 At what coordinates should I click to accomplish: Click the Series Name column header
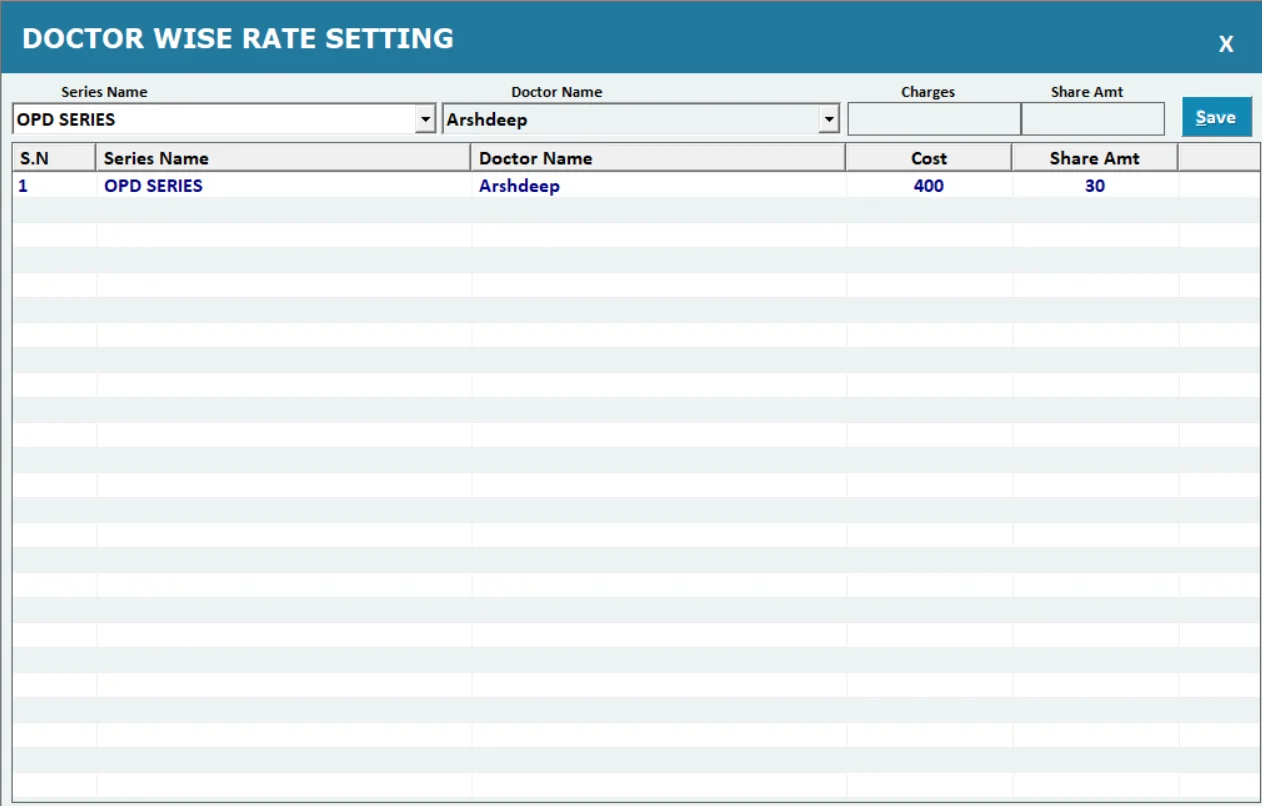point(283,158)
